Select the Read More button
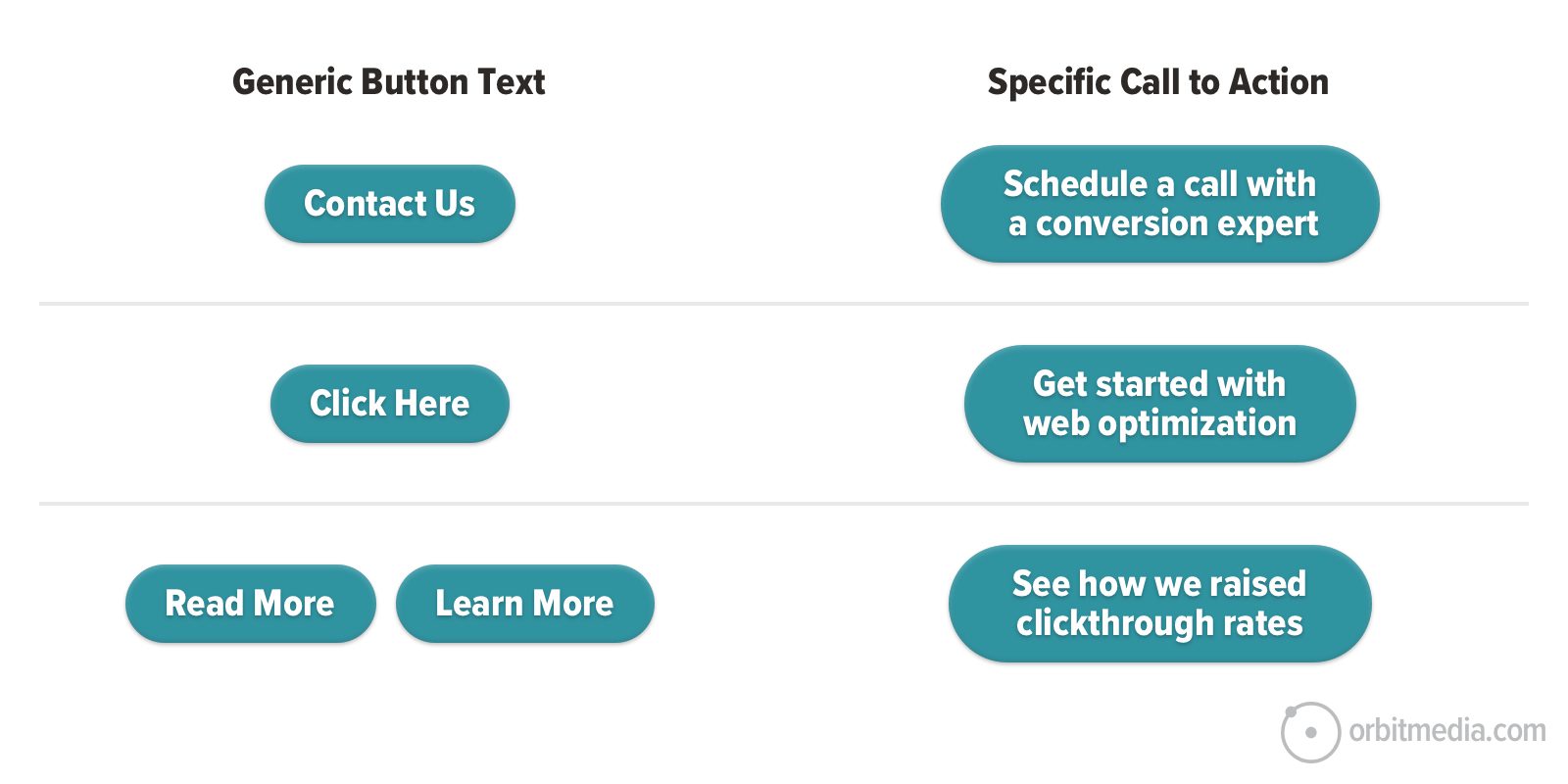 [250, 604]
